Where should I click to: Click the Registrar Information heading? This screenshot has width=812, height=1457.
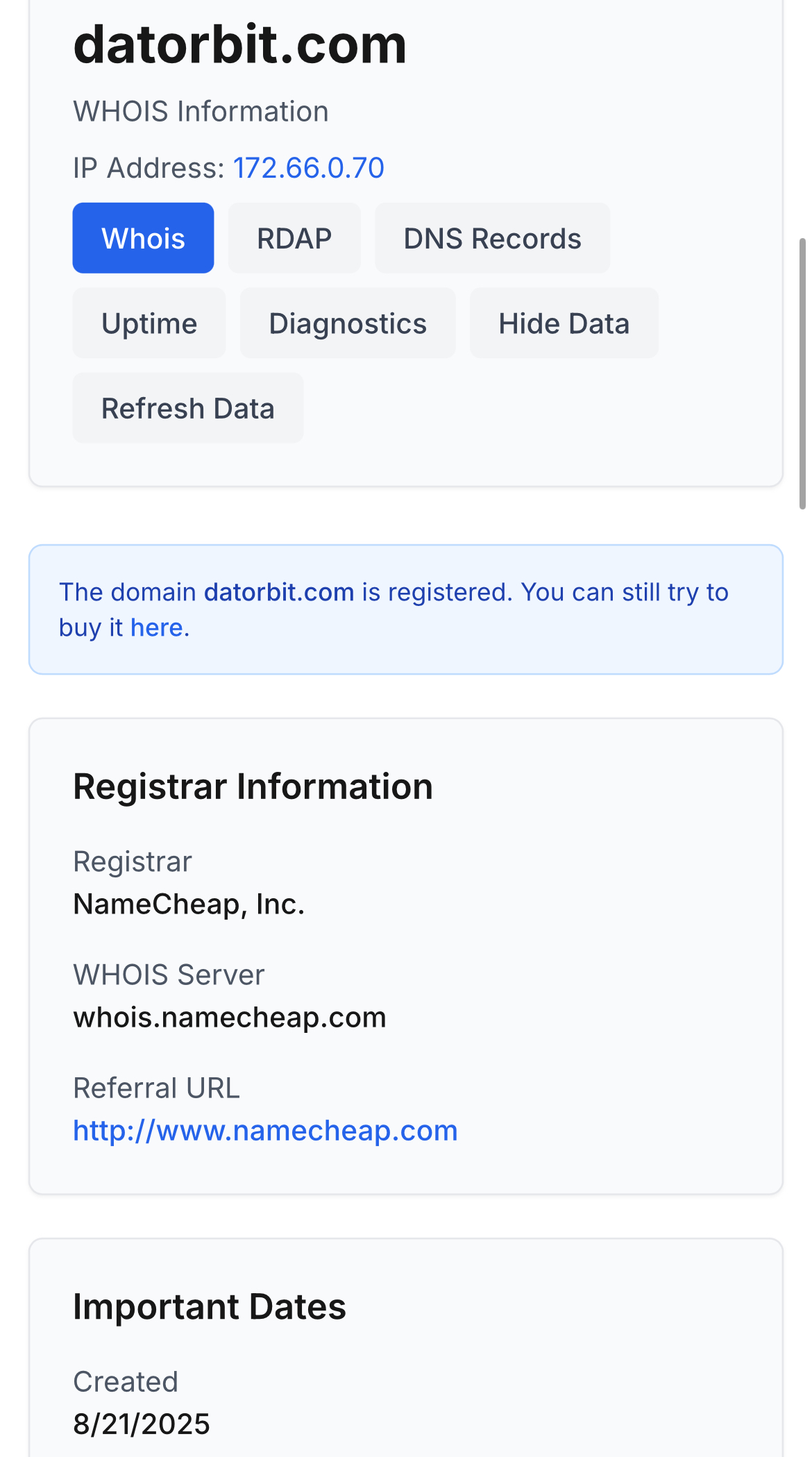pos(253,786)
